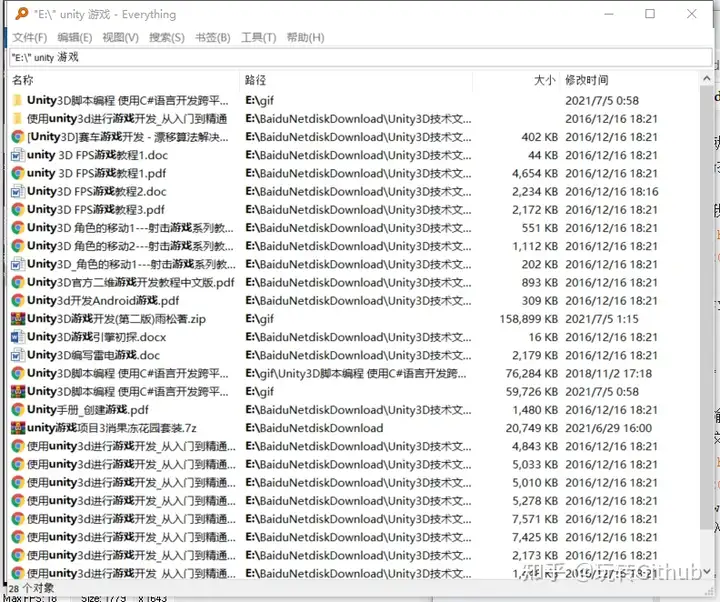Click path E:\BaiduNetdiskDownload of the .7z row
Image resolution: width=720 pixels, height=602 pixels.
click(x=314, y=428)
